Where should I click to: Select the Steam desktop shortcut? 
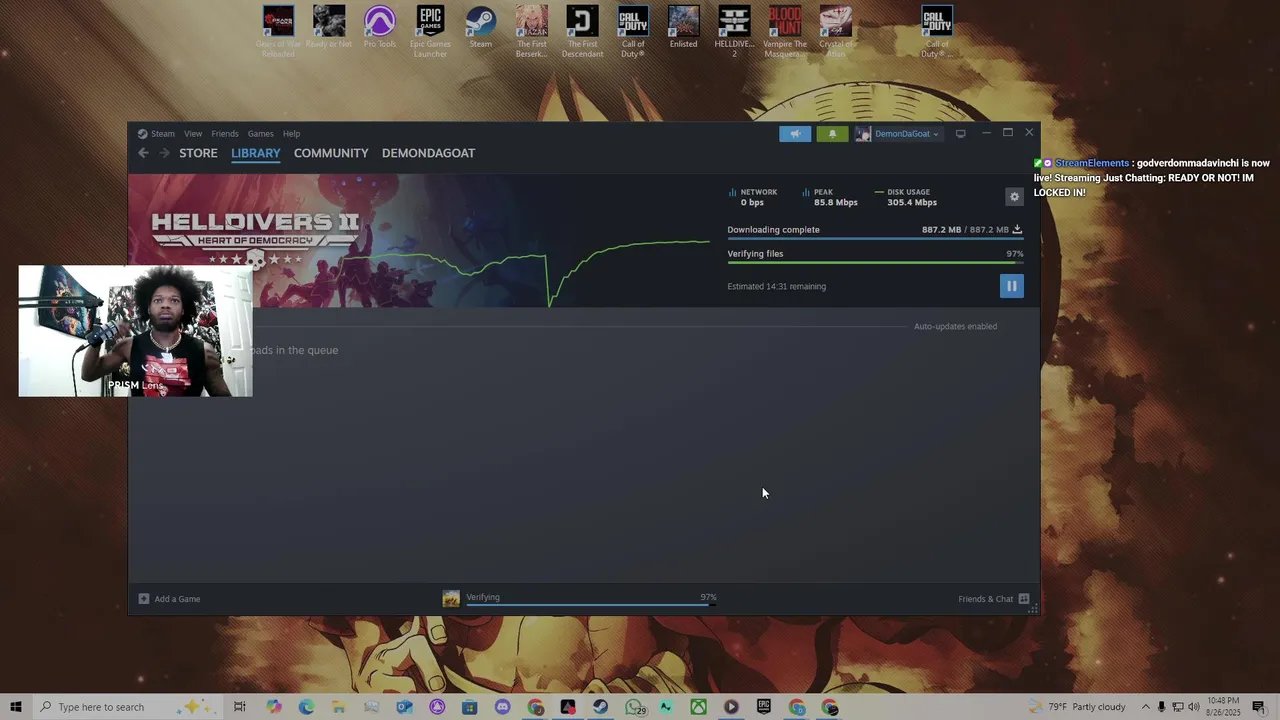(x=481, y=28)
